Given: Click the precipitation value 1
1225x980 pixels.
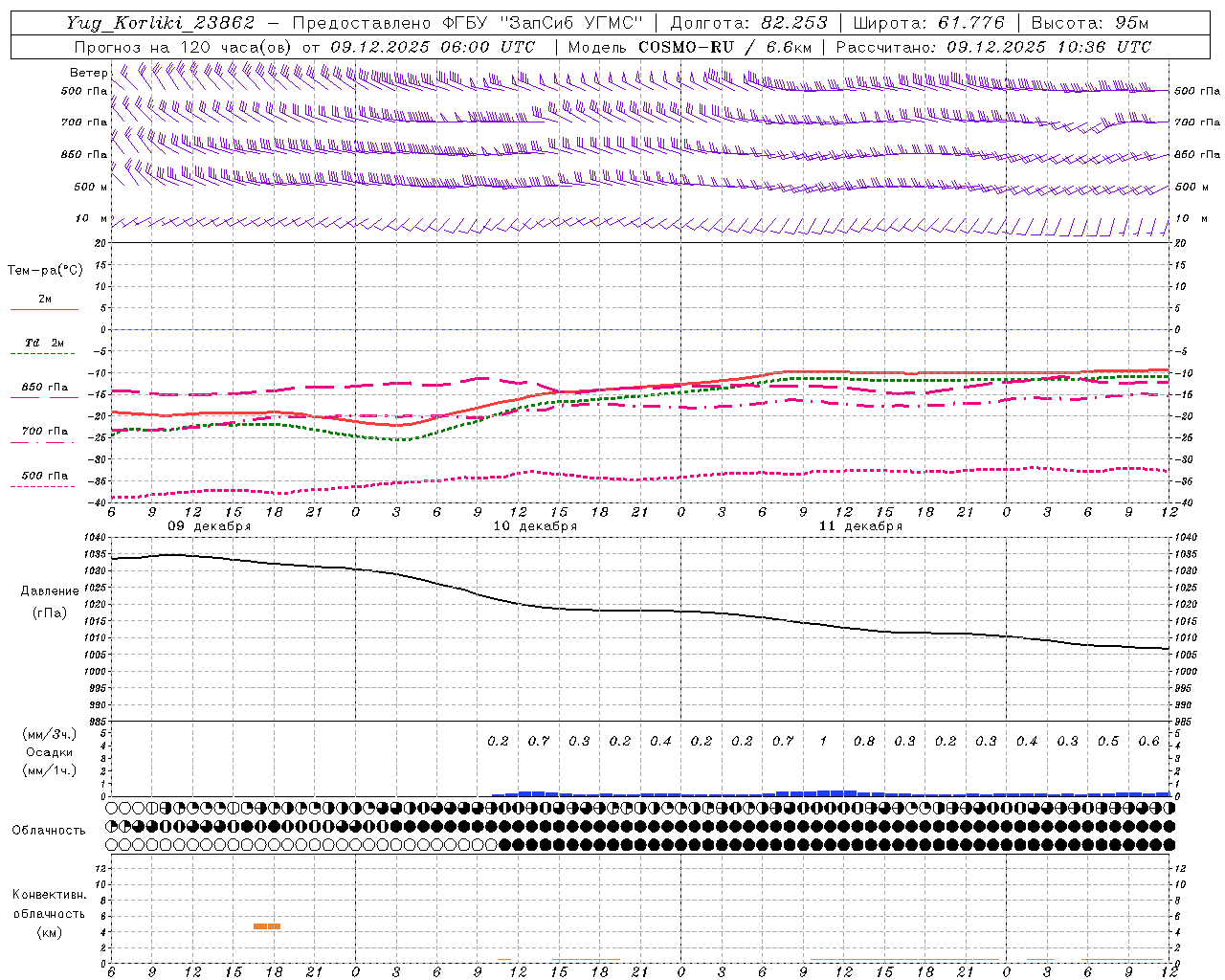Looking at the screenshot, I should click(x=823, y=742).
